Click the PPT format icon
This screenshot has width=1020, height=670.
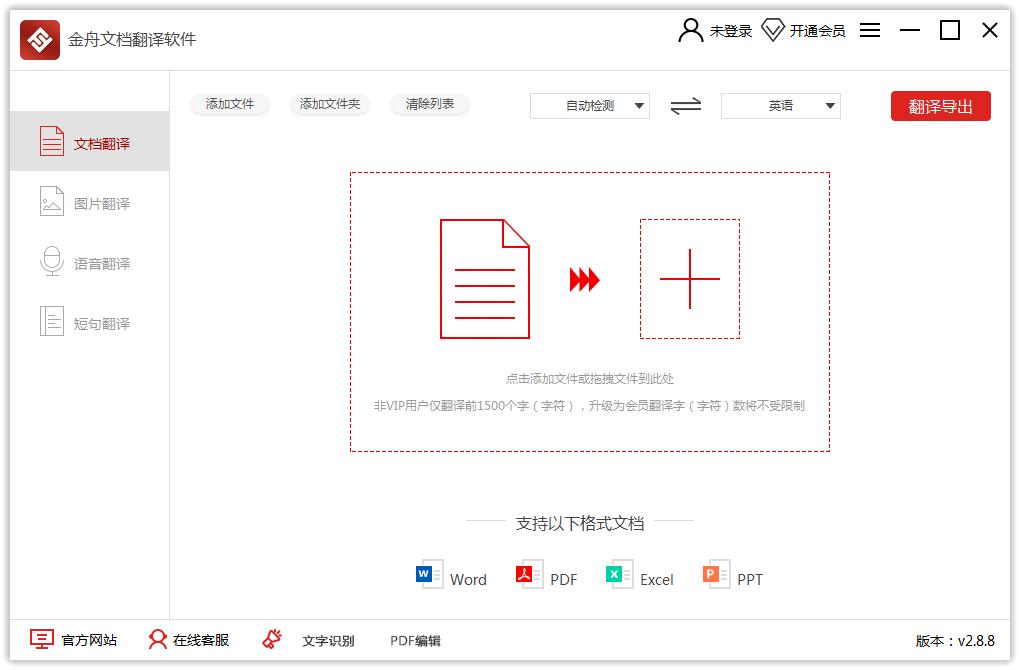click(x=710, y=574)
